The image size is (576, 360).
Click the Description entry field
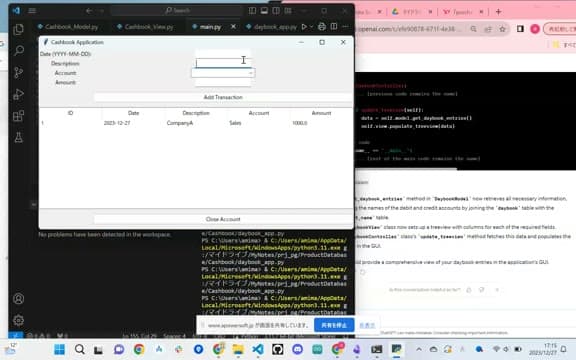coord(223,63)
